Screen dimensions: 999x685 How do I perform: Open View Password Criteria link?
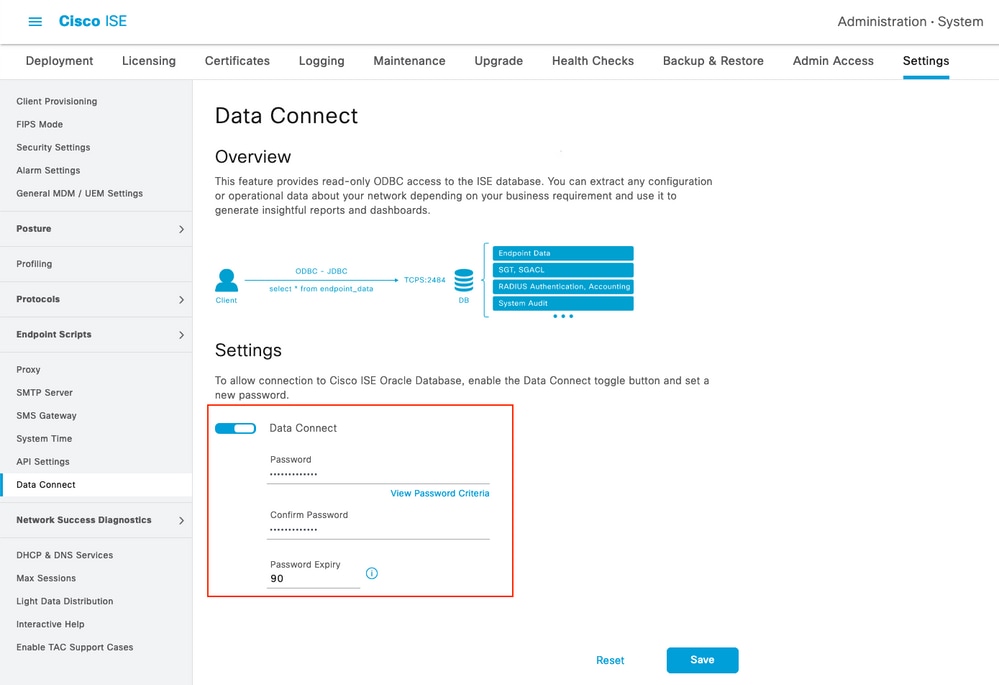[440, 493]
